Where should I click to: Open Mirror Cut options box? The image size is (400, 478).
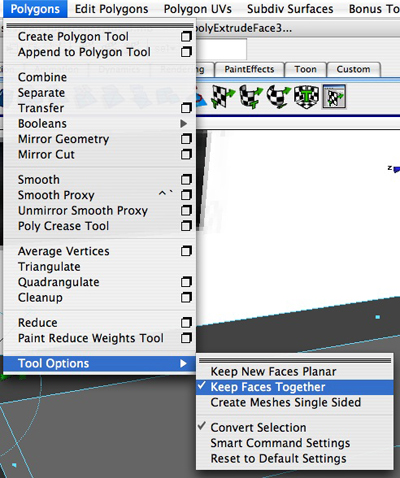tap(186, 154)
